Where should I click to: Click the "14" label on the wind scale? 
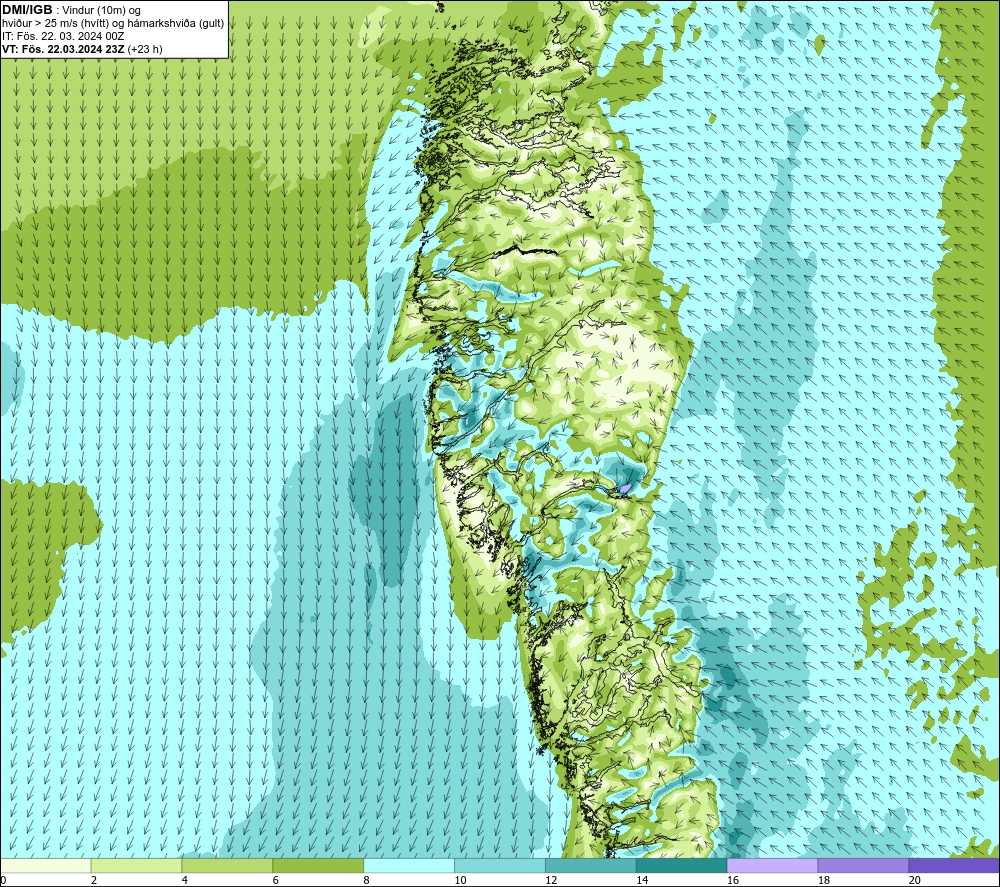(x=642, y=881)
